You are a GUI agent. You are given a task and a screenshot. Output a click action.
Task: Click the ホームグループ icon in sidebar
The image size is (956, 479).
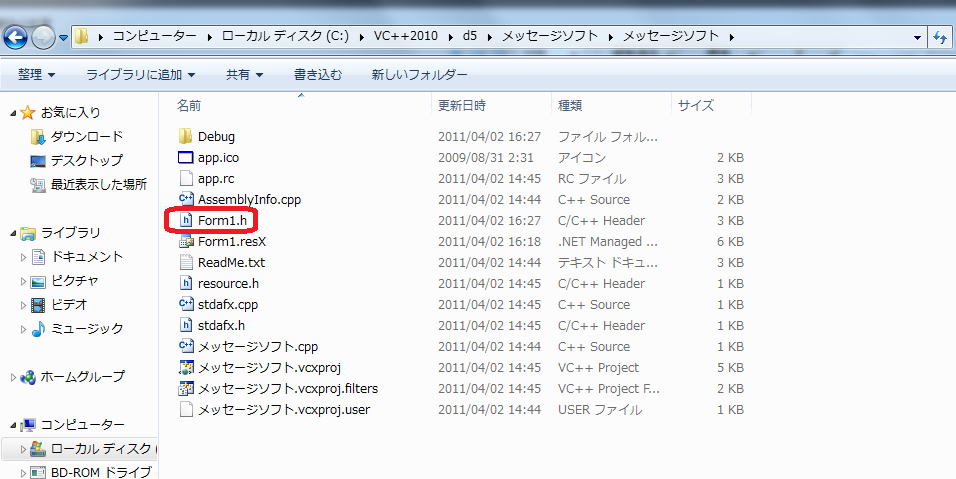pyautogui.click(x=27, y=377)
